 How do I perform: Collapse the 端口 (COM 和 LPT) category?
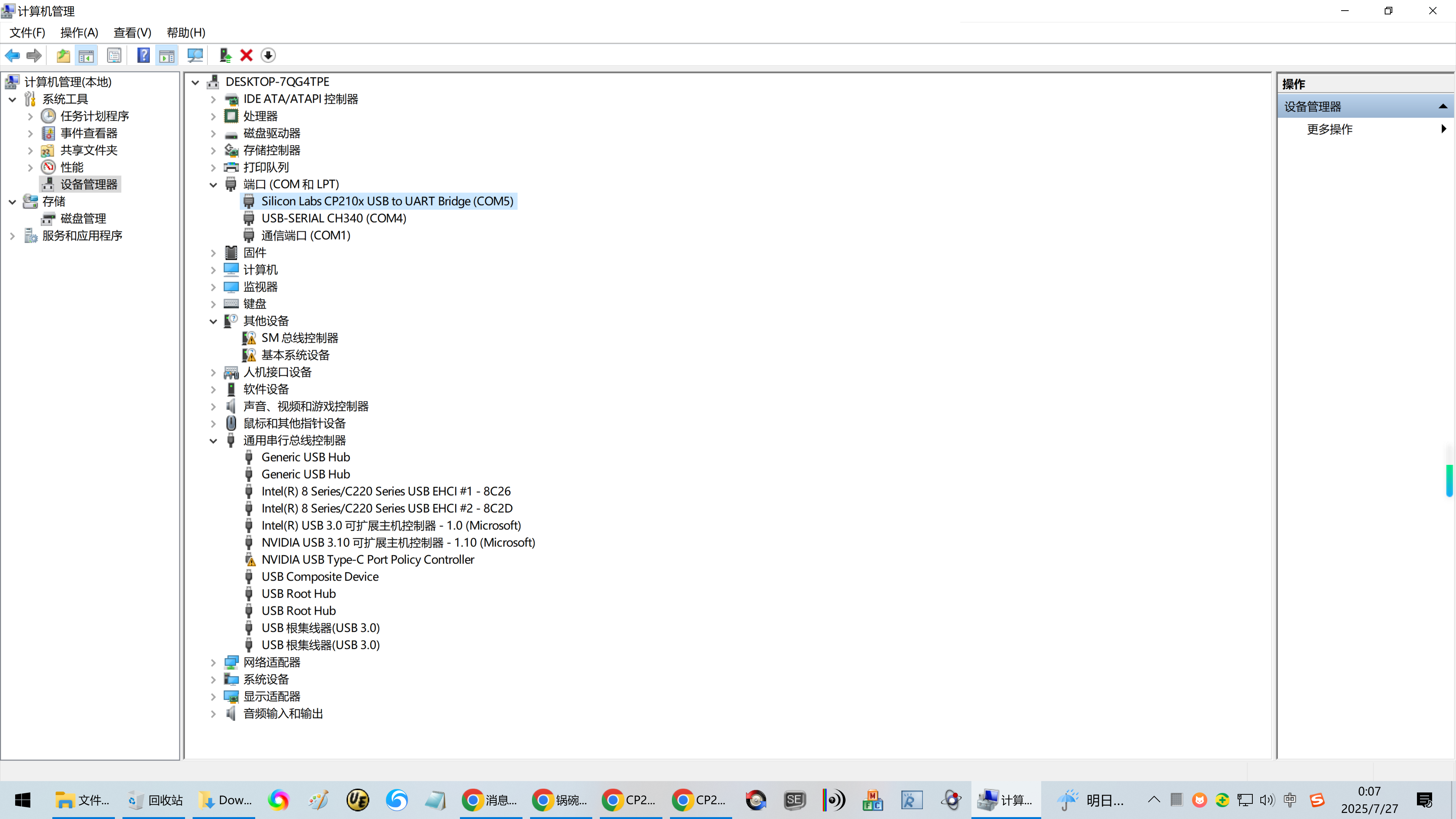[x=213, y=185]
